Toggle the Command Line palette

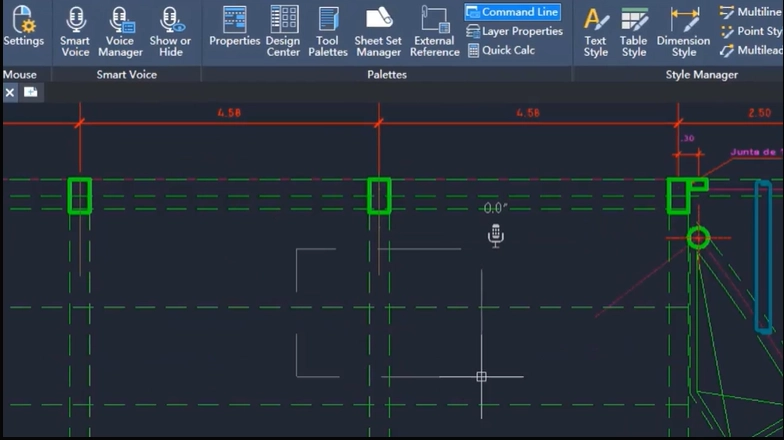(x=512, y=12)
